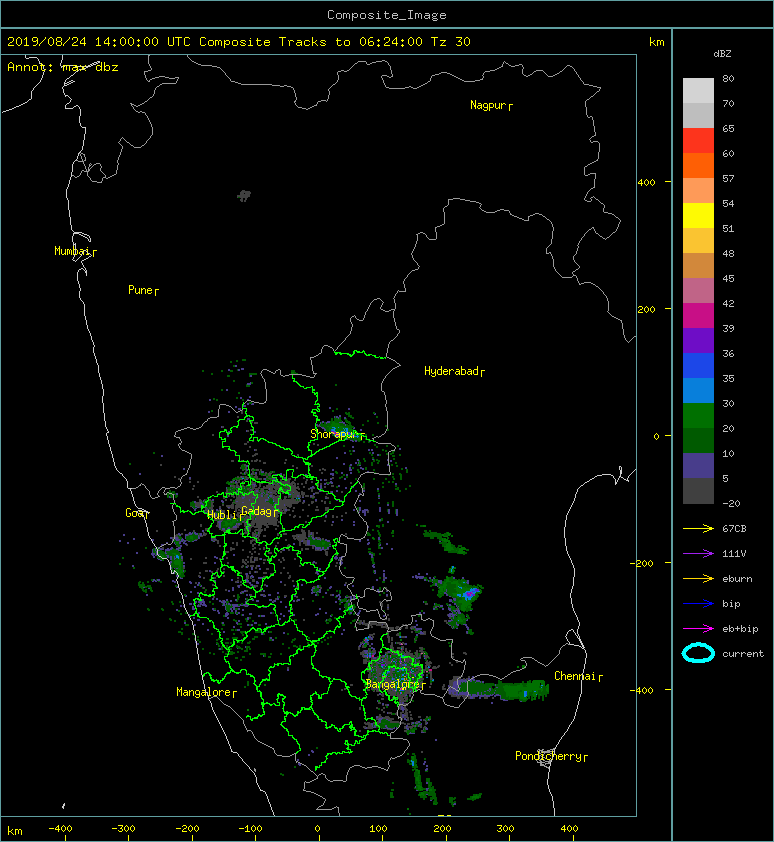Click the Mangalore city label

pos(206,692)
